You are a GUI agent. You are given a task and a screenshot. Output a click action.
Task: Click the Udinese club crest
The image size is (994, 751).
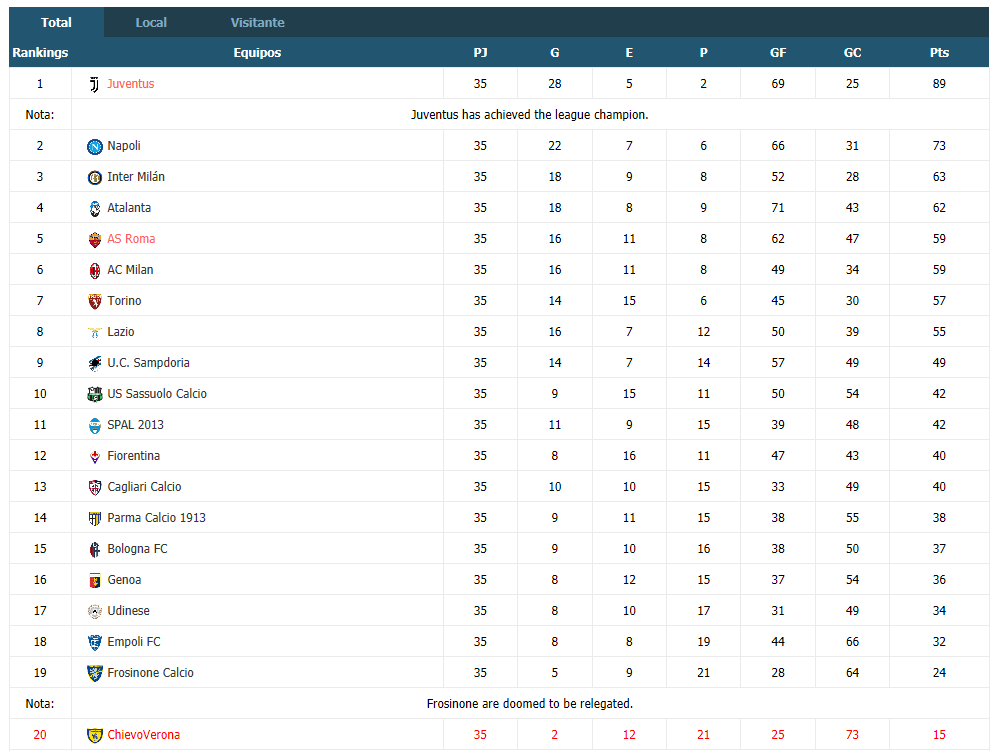click(x=94, y=612)
